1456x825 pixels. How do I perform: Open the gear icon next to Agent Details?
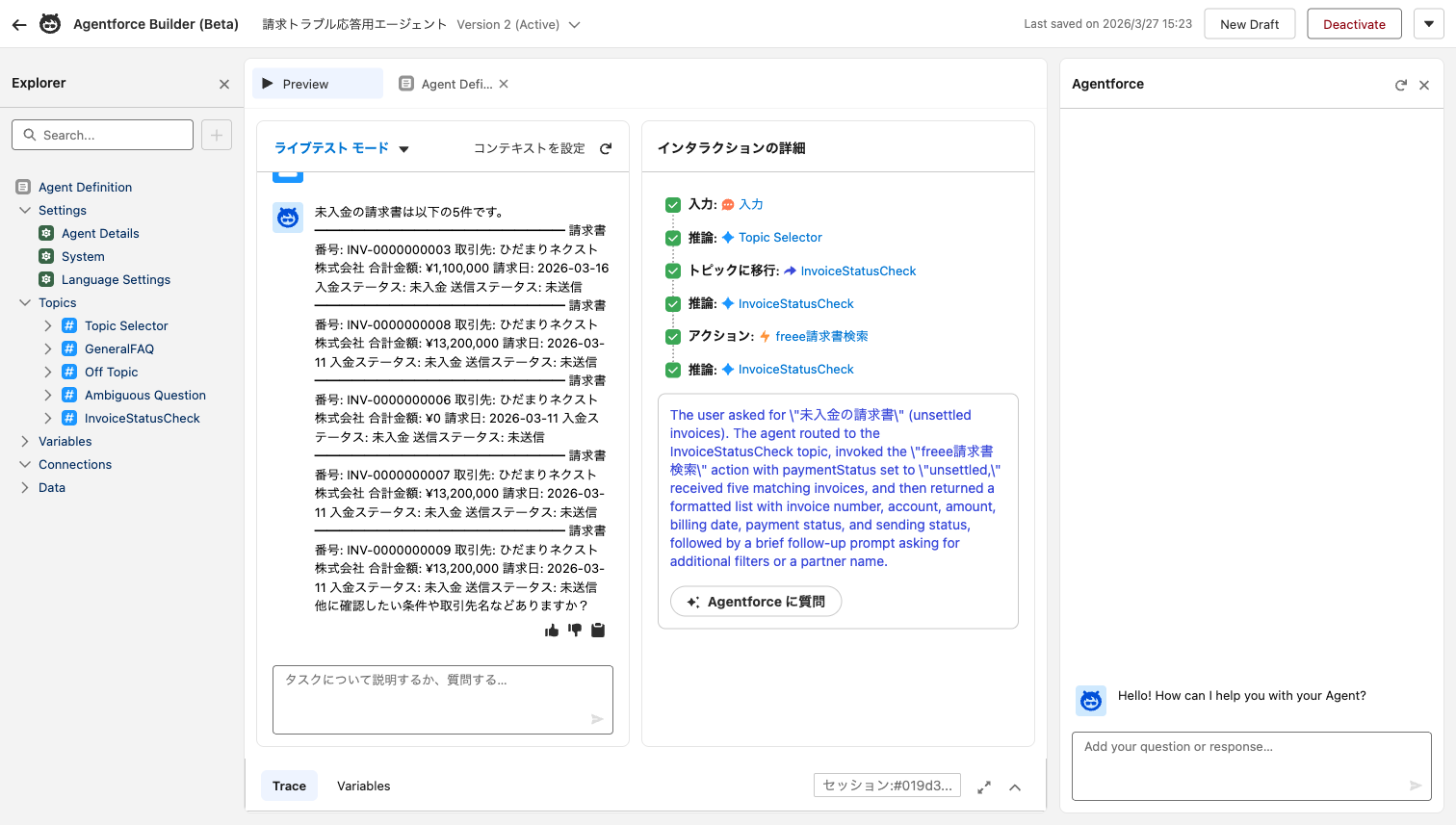45,233
